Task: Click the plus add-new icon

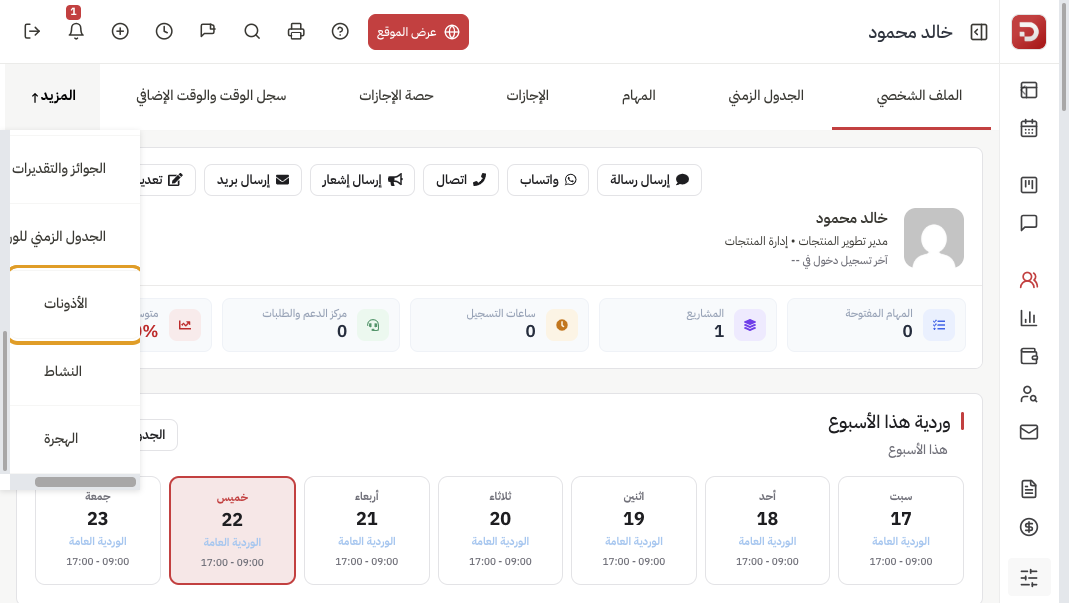Action: pos(120,31)
